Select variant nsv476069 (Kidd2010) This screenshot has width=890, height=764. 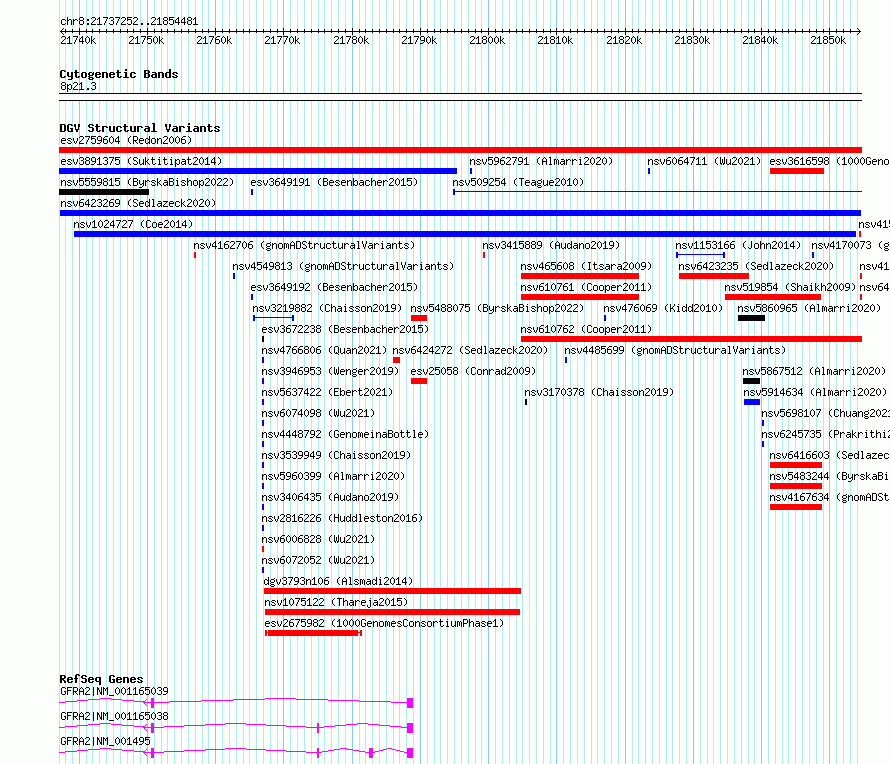(x=663, y=308)
